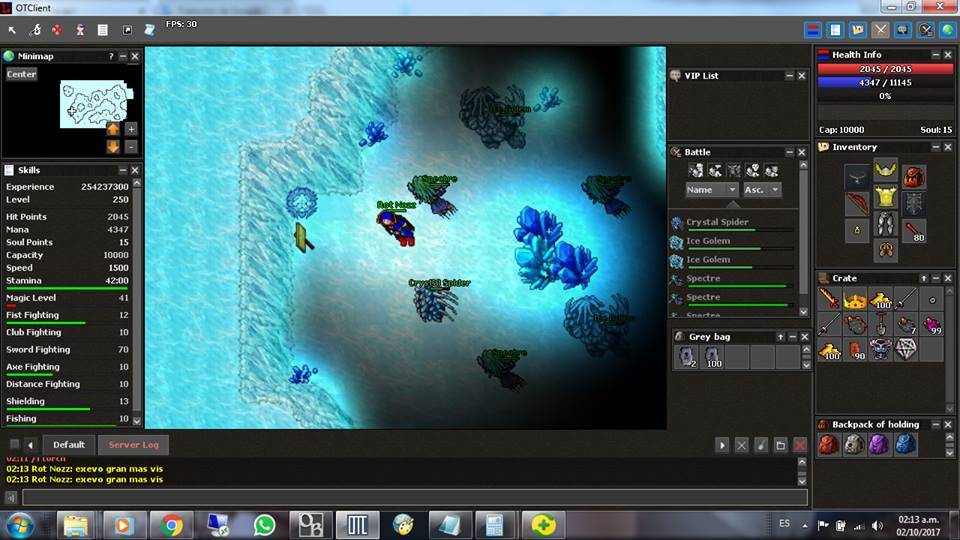This screenshot has height=540, width=960.
Task: Click the pink potion stack of 99 in Crate
Action: [932, 324]
